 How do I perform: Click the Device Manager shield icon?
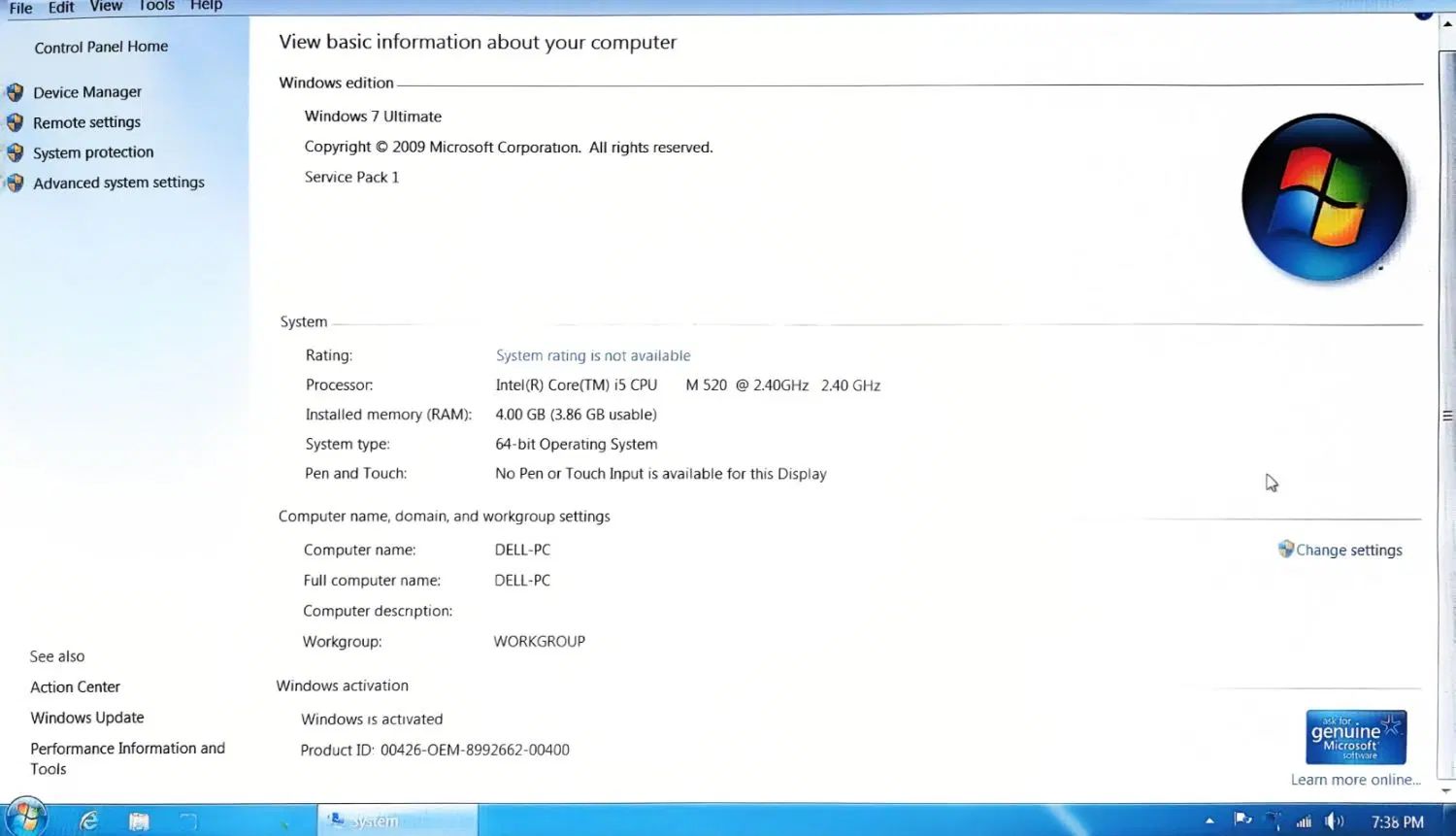[15, 92]
